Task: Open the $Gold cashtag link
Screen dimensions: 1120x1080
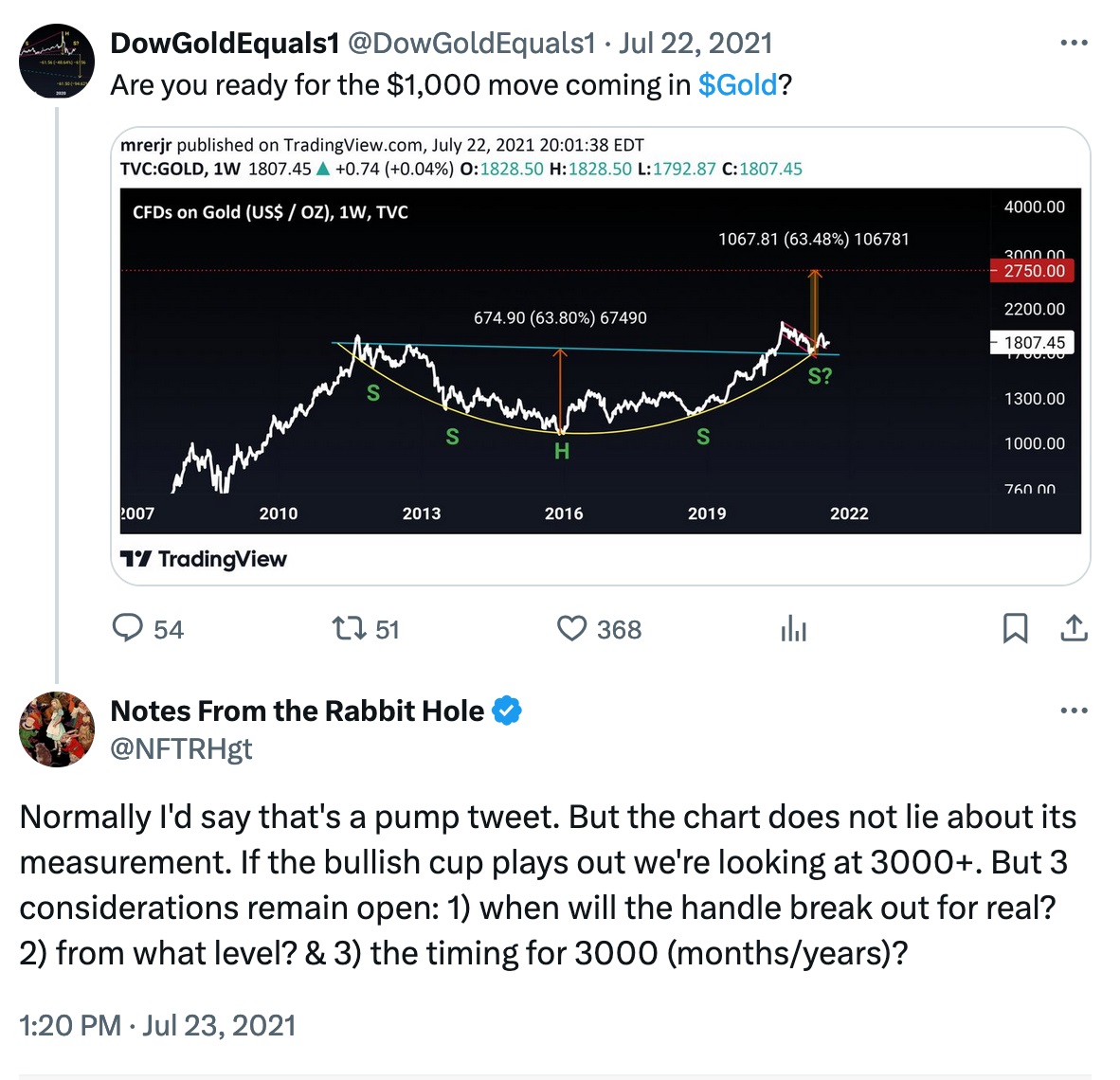Action: tap(737, 85)
